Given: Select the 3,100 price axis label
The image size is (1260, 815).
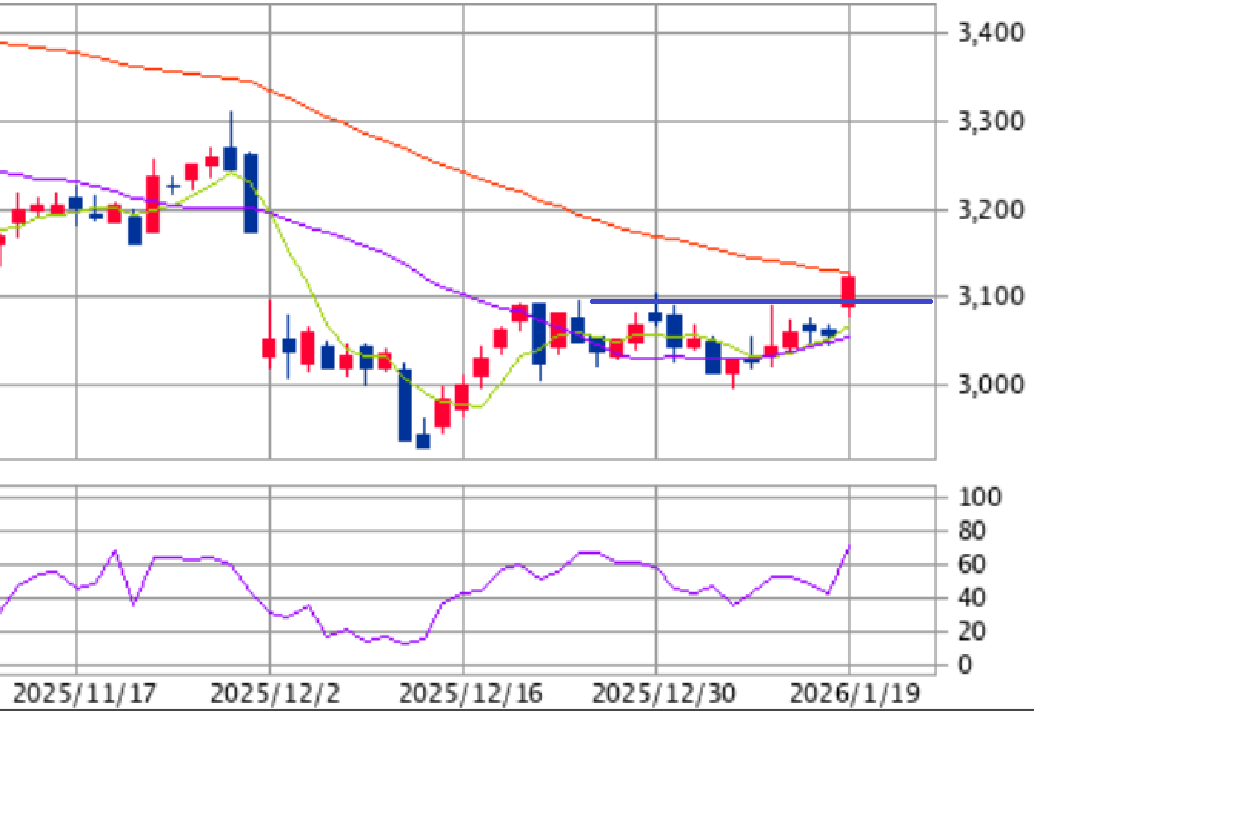Looking at the screenshot, I should pyautogui.click(x=990, y=297).
